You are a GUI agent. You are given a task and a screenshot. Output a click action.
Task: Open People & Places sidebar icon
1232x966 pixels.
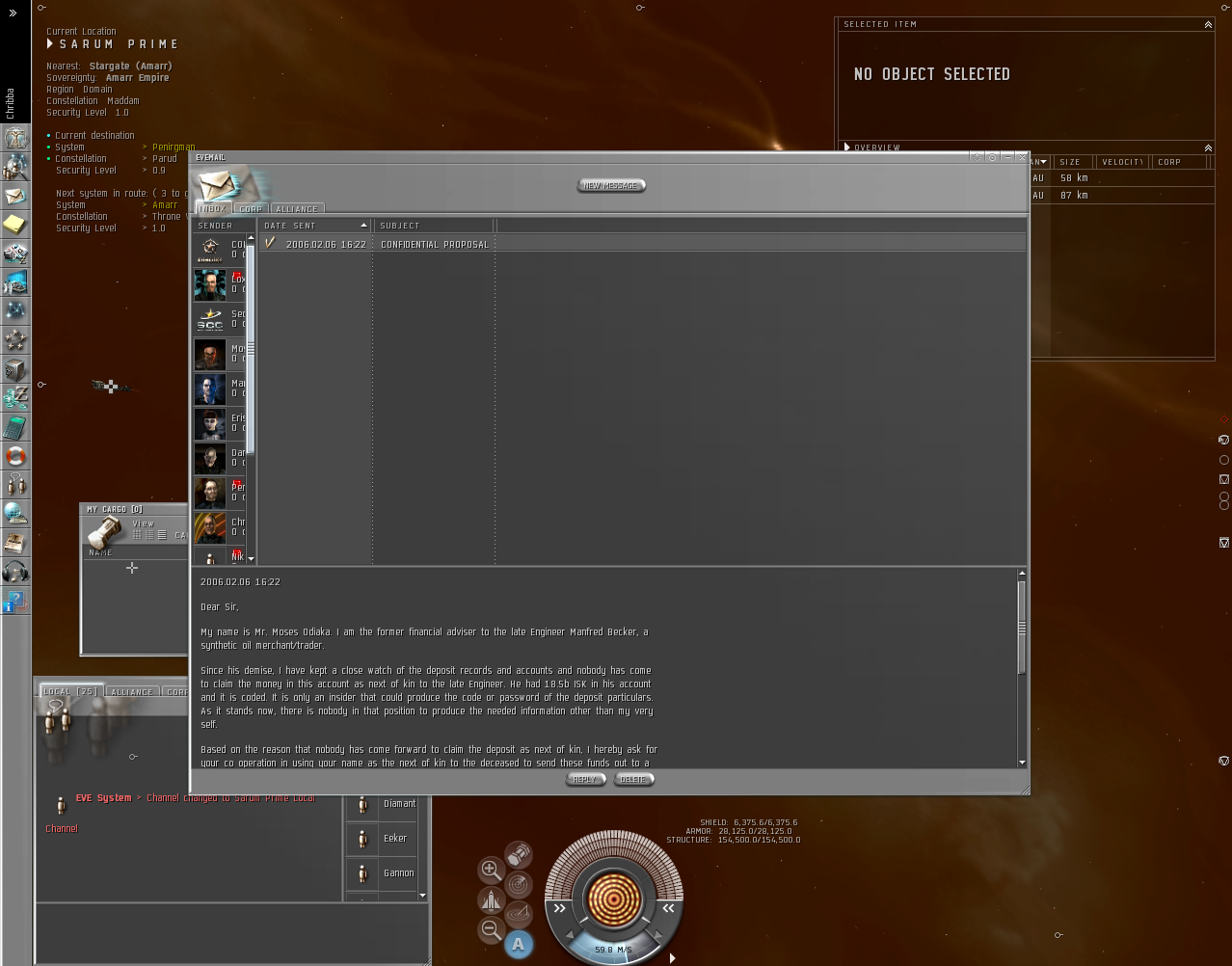click(15, 167)
